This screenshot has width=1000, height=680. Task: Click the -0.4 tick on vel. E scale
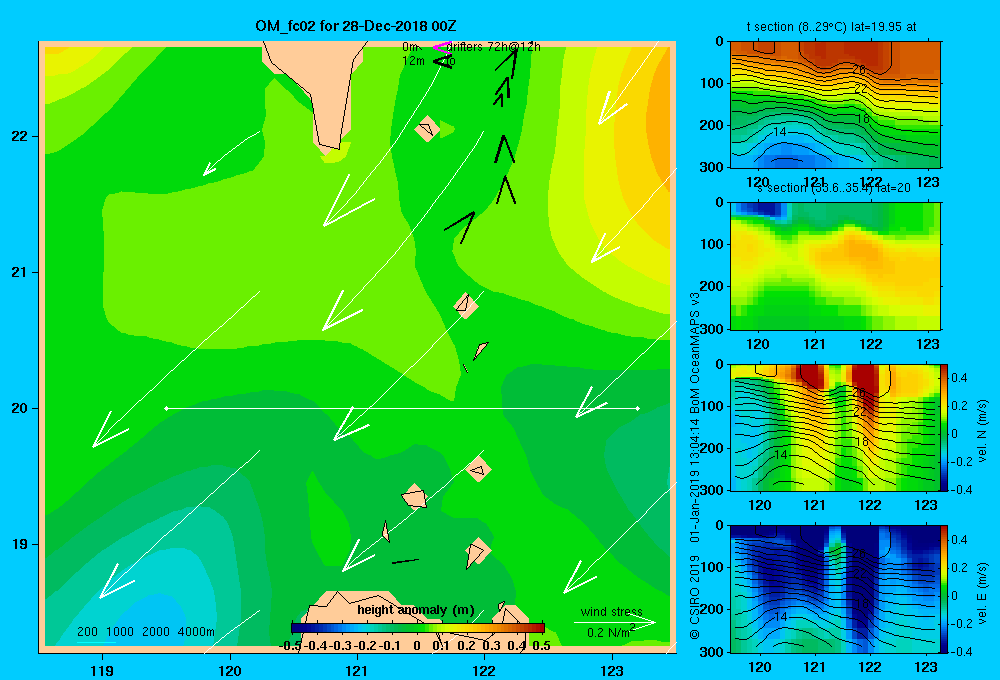pyautogui.click(x=961, y=651)
